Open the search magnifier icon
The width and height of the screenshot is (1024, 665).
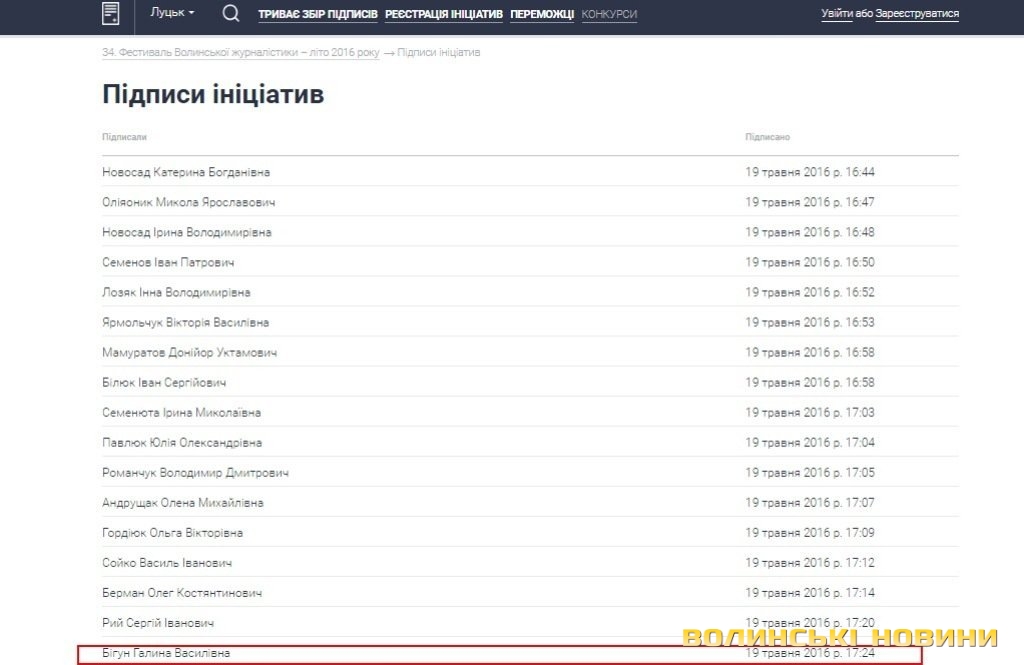coord(231,14)
